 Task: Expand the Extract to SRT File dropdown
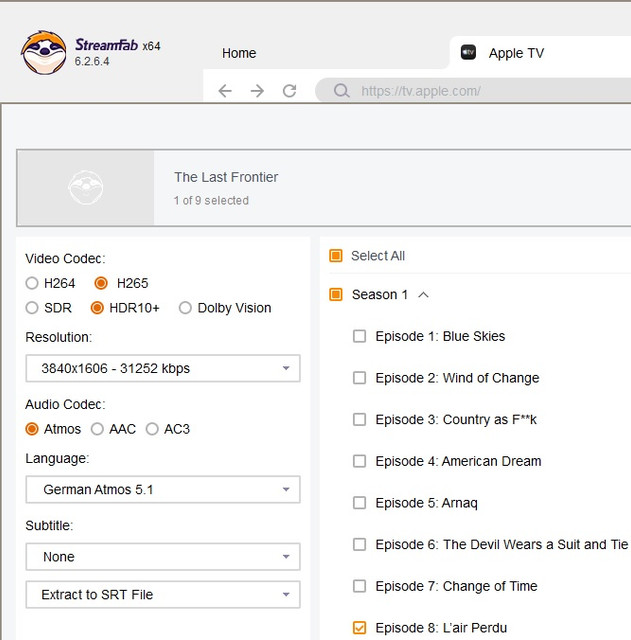(162, 594)
